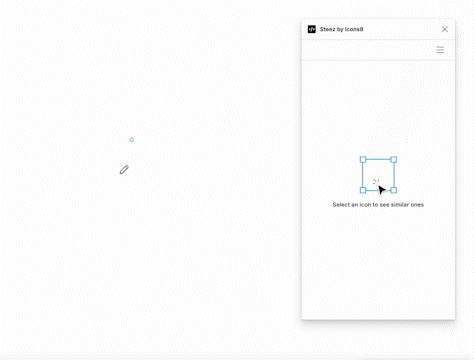This screenshot has width=474, height=360.
Task: Click the right edge of the blue selection square
Action: coord(394,175)
